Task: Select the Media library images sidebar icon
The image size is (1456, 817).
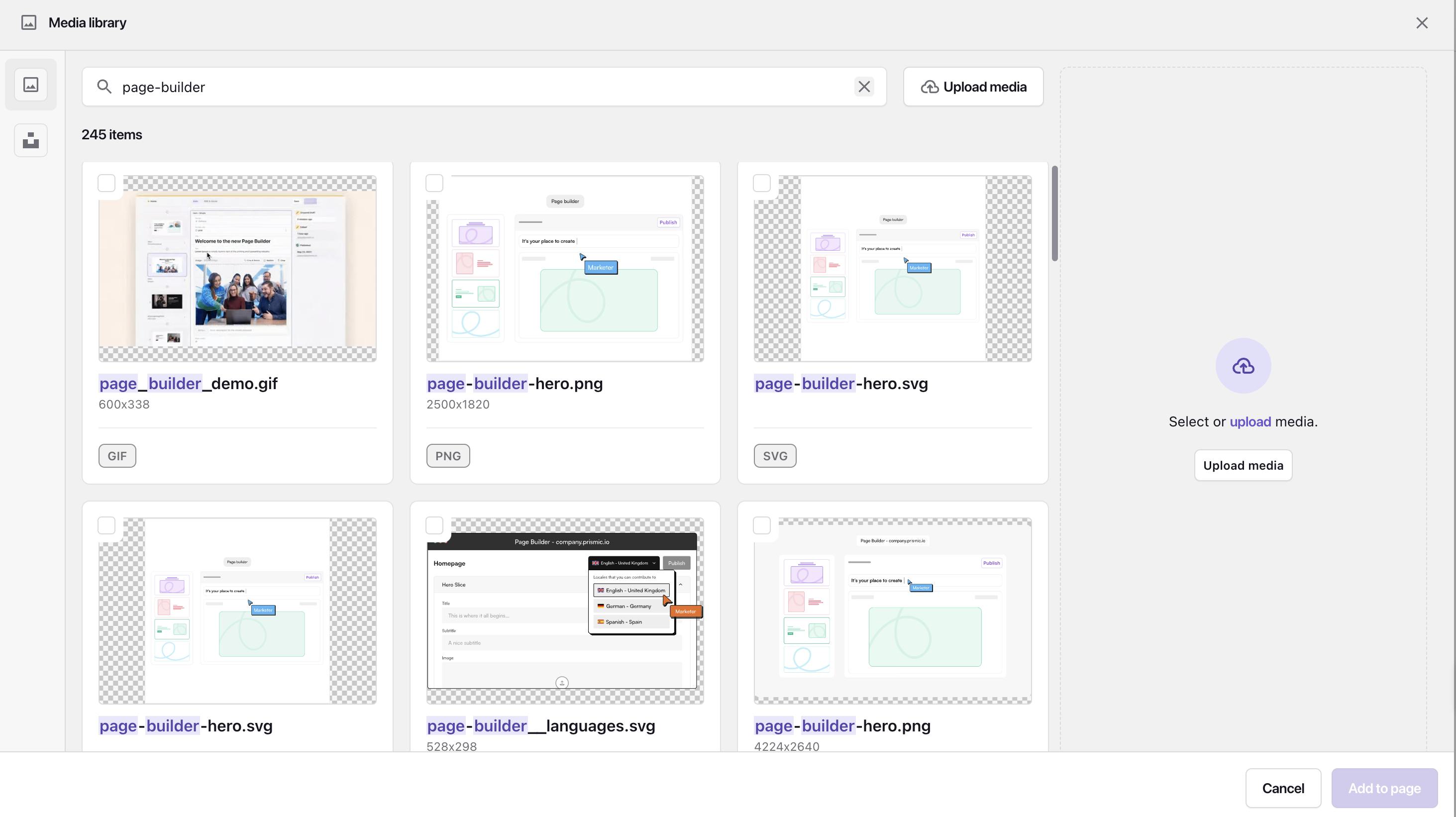Action: click(x=30, y=85)
